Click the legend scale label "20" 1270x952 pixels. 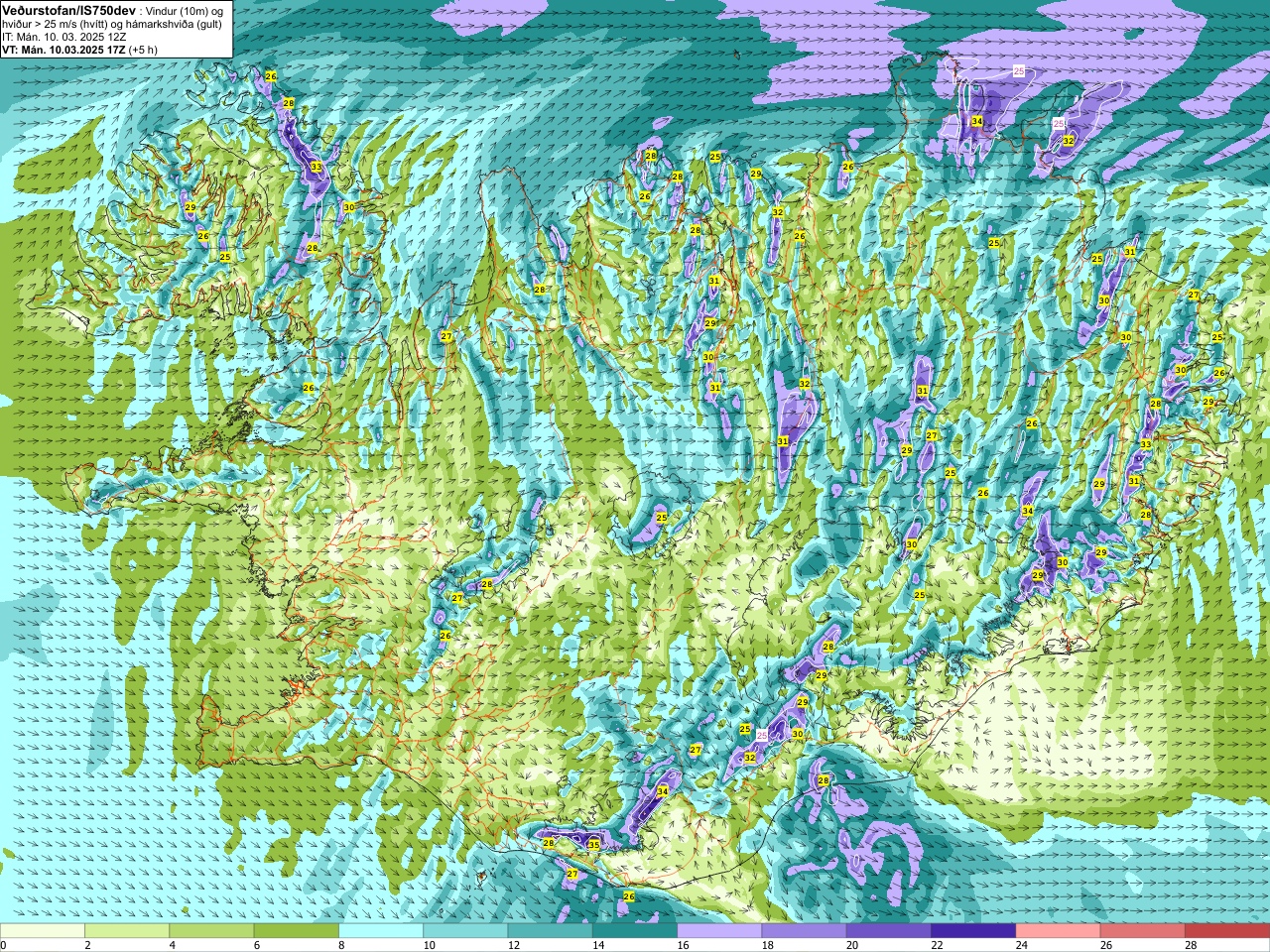[852, 945]
